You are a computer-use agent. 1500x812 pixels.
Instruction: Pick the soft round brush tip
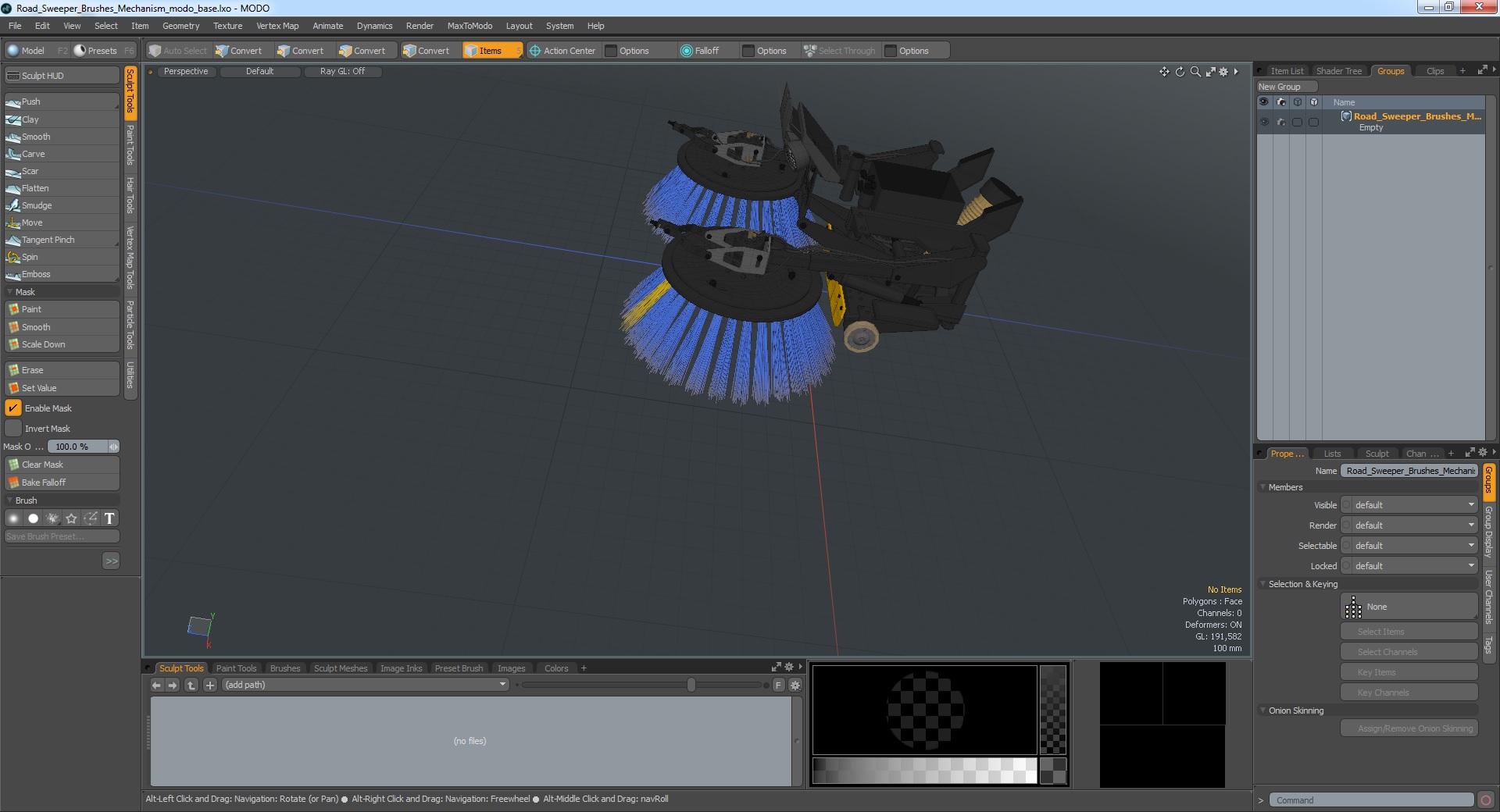click(13, 518)
